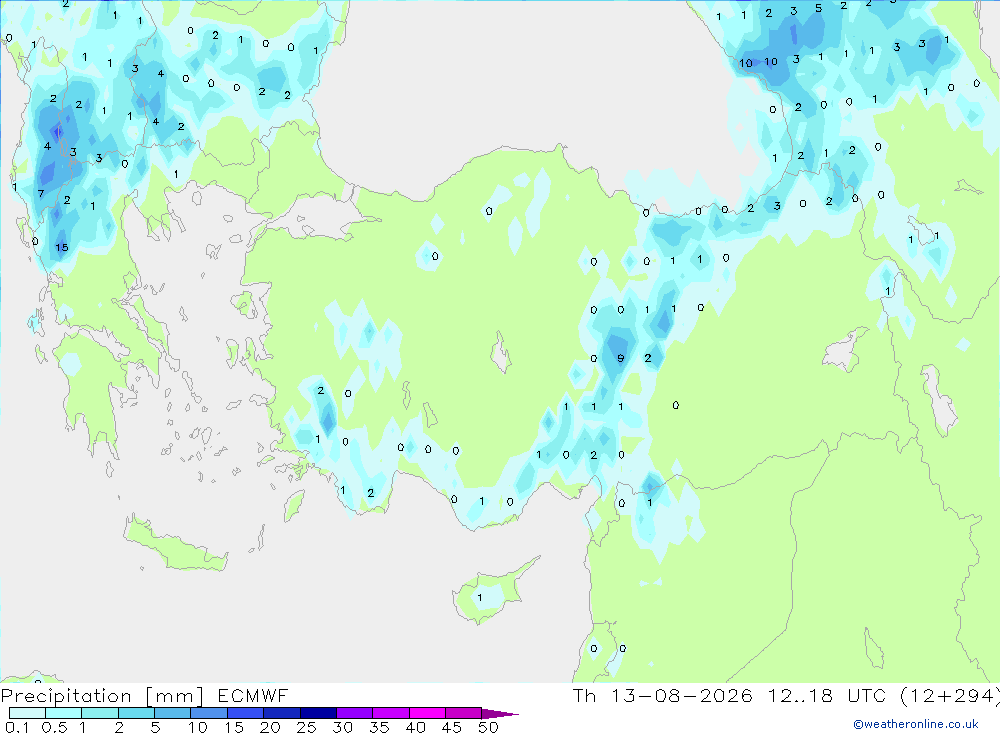This screenshot has width=1000, height=733.
Task: Click the '13-08-2026' date text
Action: [682, 696]
